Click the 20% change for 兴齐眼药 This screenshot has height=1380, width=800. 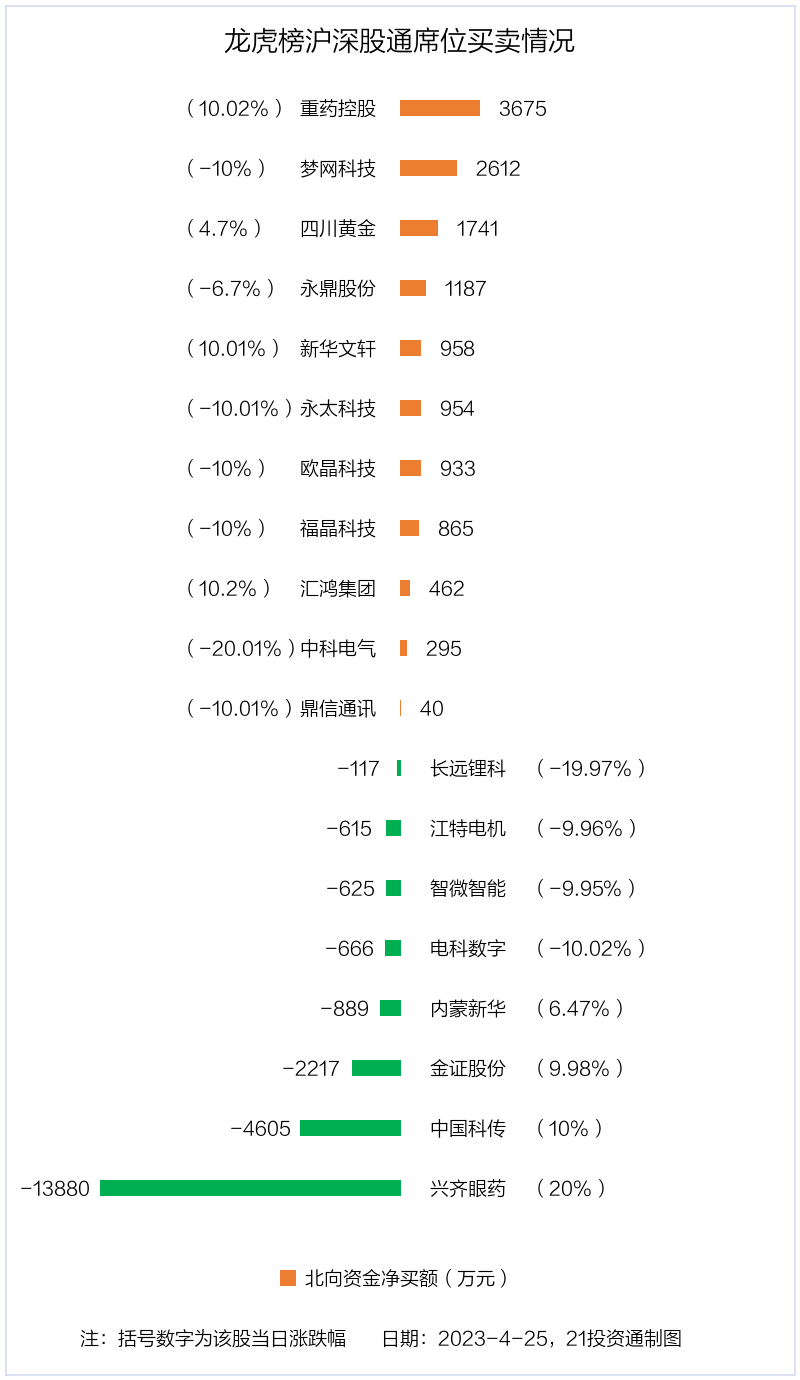(x=571, y=1188)
